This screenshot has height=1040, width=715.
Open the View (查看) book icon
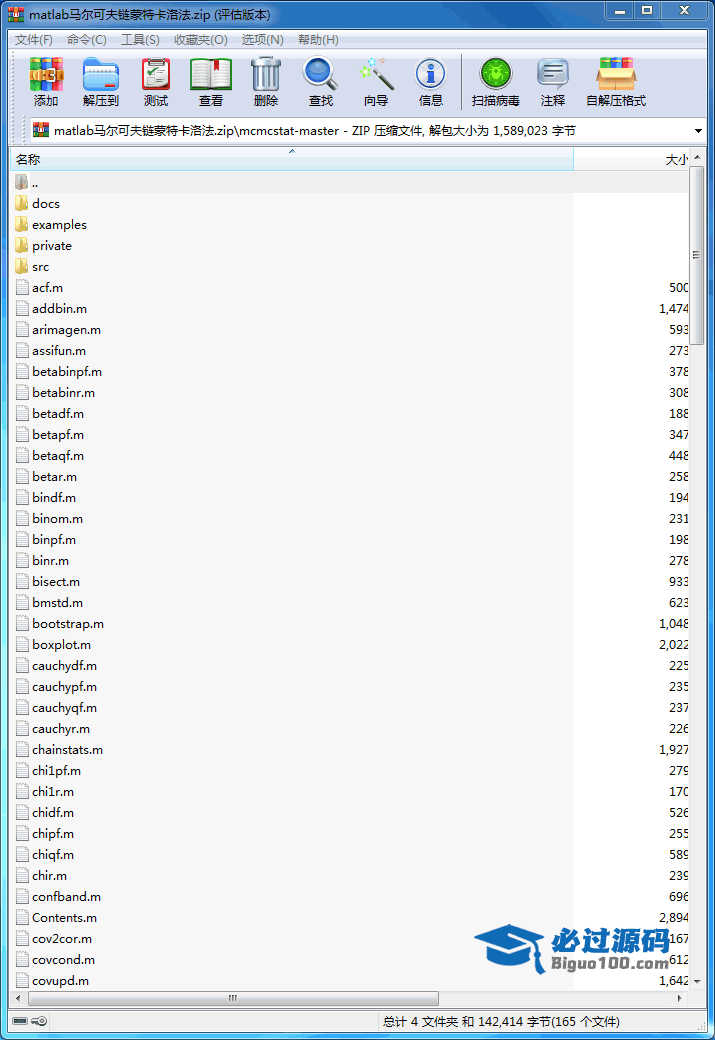click(x=211, y=82)
